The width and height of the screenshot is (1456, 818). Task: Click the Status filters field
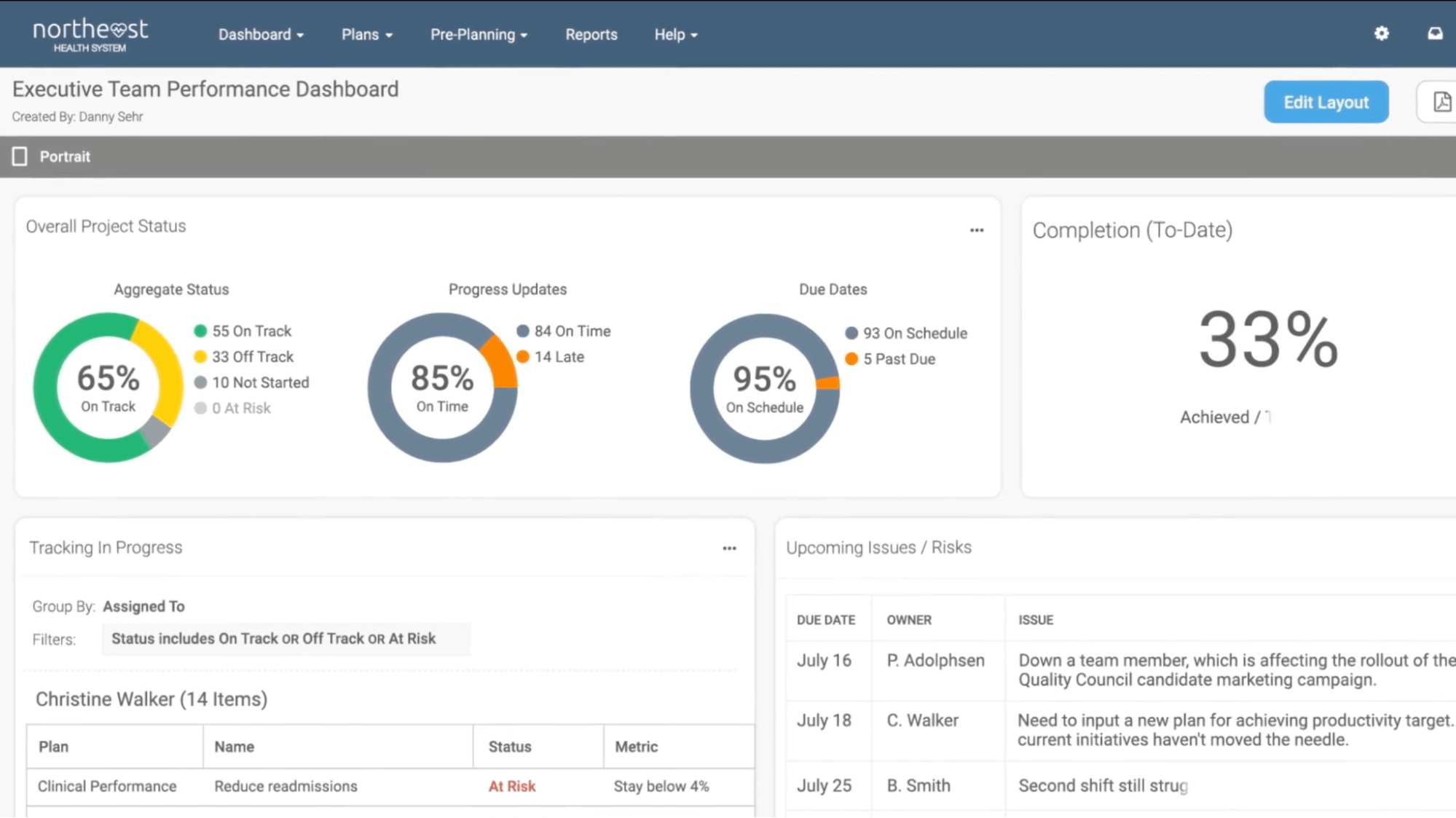tap(286, 638)
